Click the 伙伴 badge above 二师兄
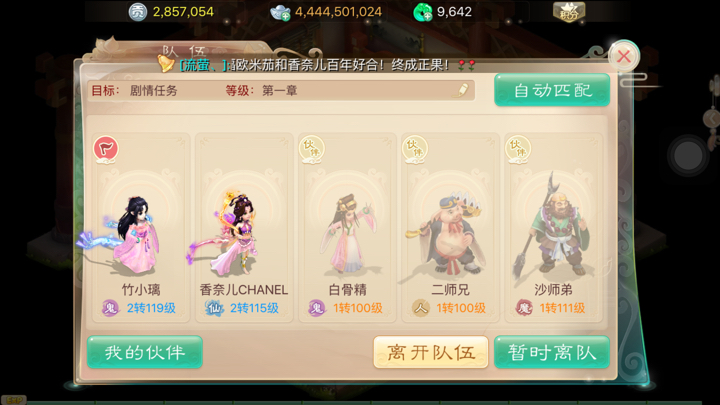The height and width of the screenshot is (405, 720). 415,149
